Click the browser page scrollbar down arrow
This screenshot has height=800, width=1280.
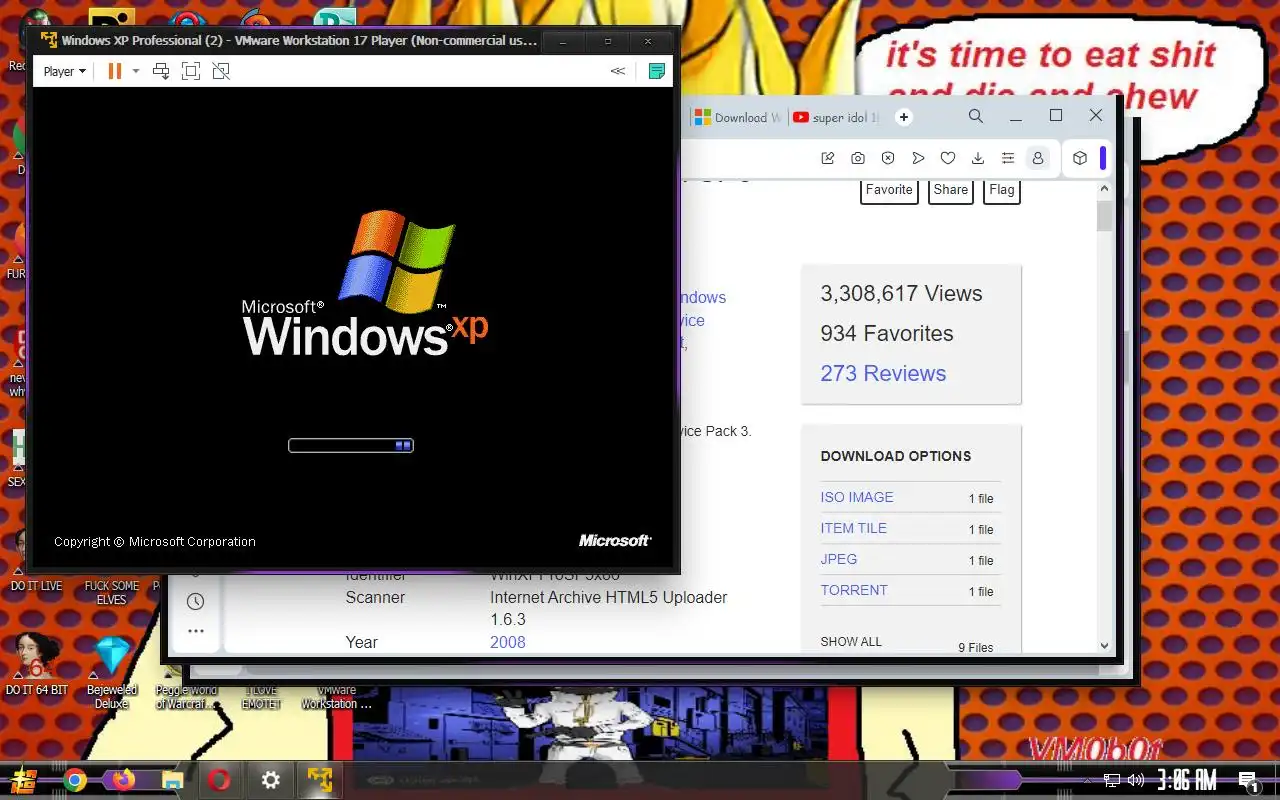(1104, 646)
